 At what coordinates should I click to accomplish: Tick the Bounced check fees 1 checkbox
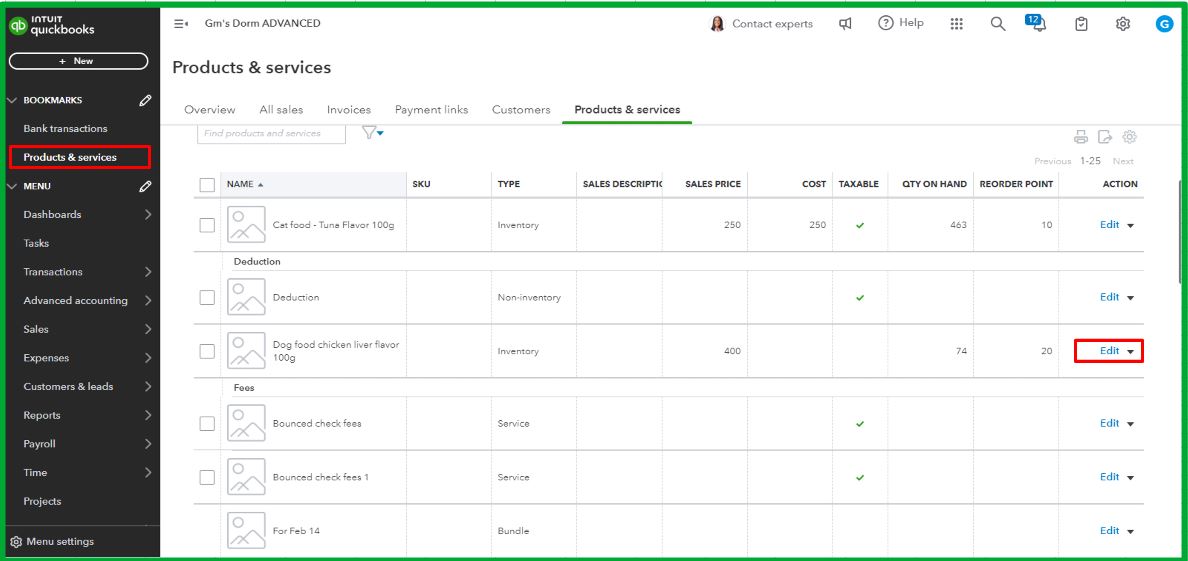click(x=207, y=477)
